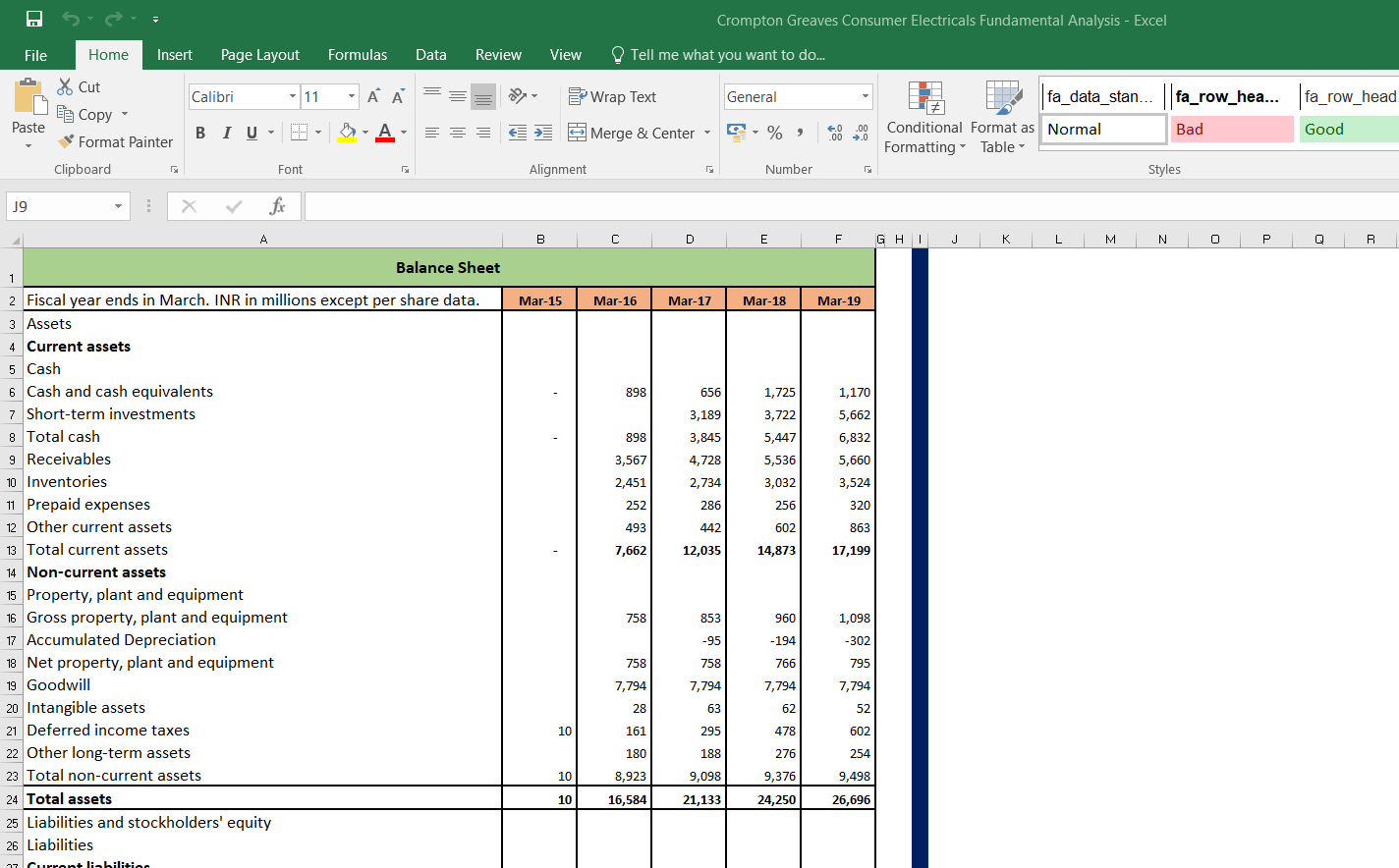The image size is (1399, 868).
Task: Apply the Normal cell style
Action: [x=1103, y=129]
